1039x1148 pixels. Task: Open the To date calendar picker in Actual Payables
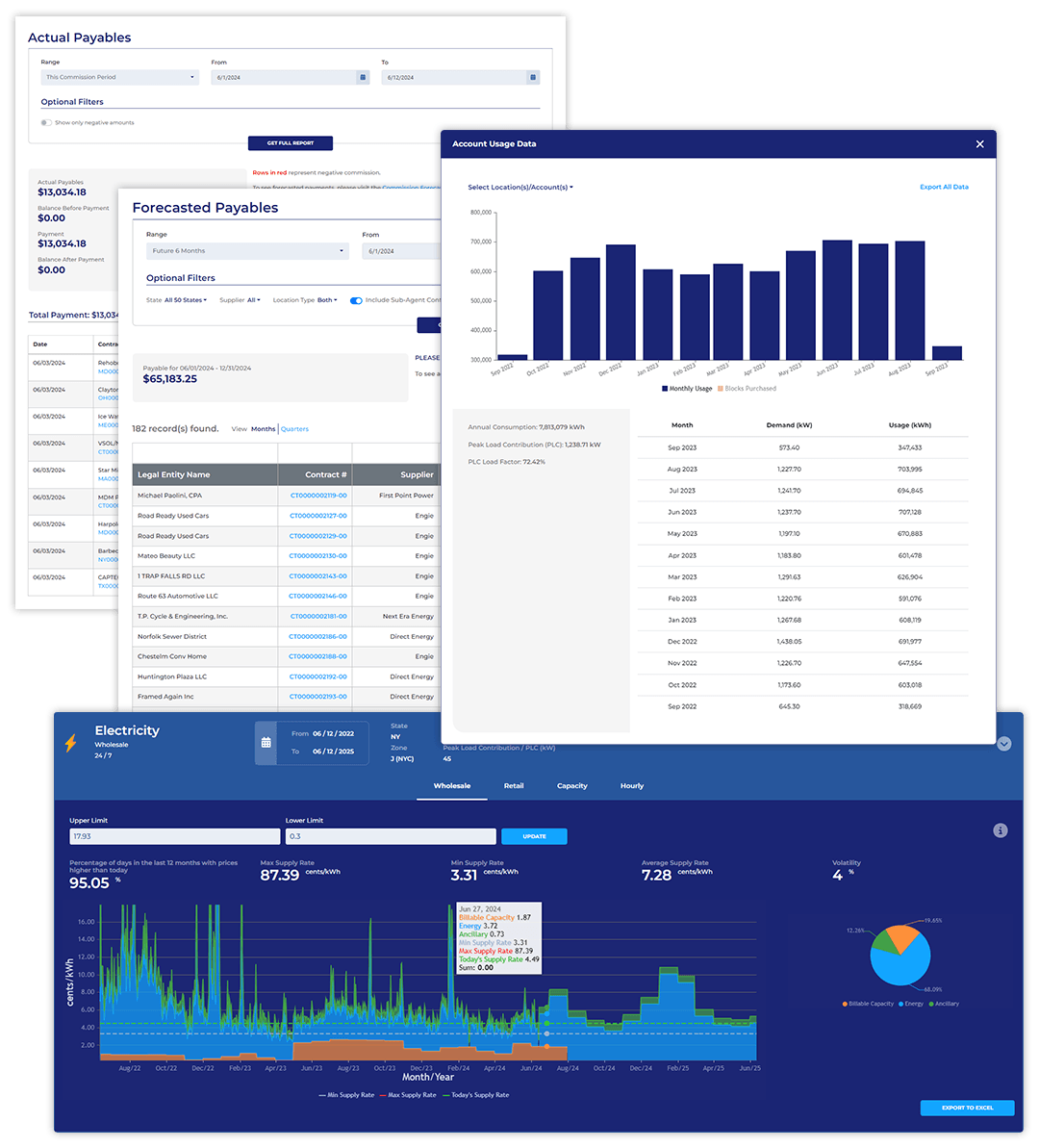pos(533,77)
